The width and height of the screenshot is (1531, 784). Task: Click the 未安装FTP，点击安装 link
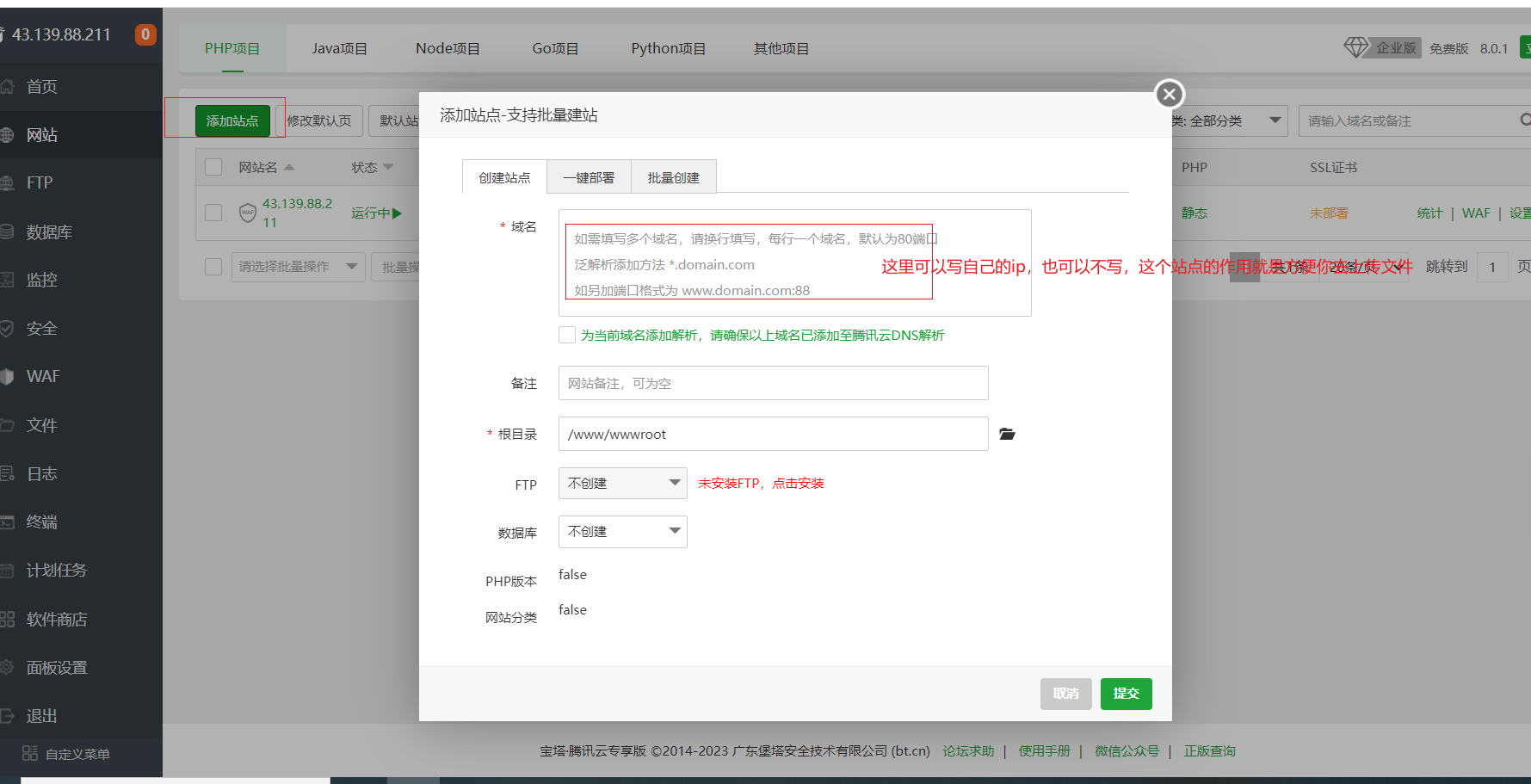(x=761, y=484)
